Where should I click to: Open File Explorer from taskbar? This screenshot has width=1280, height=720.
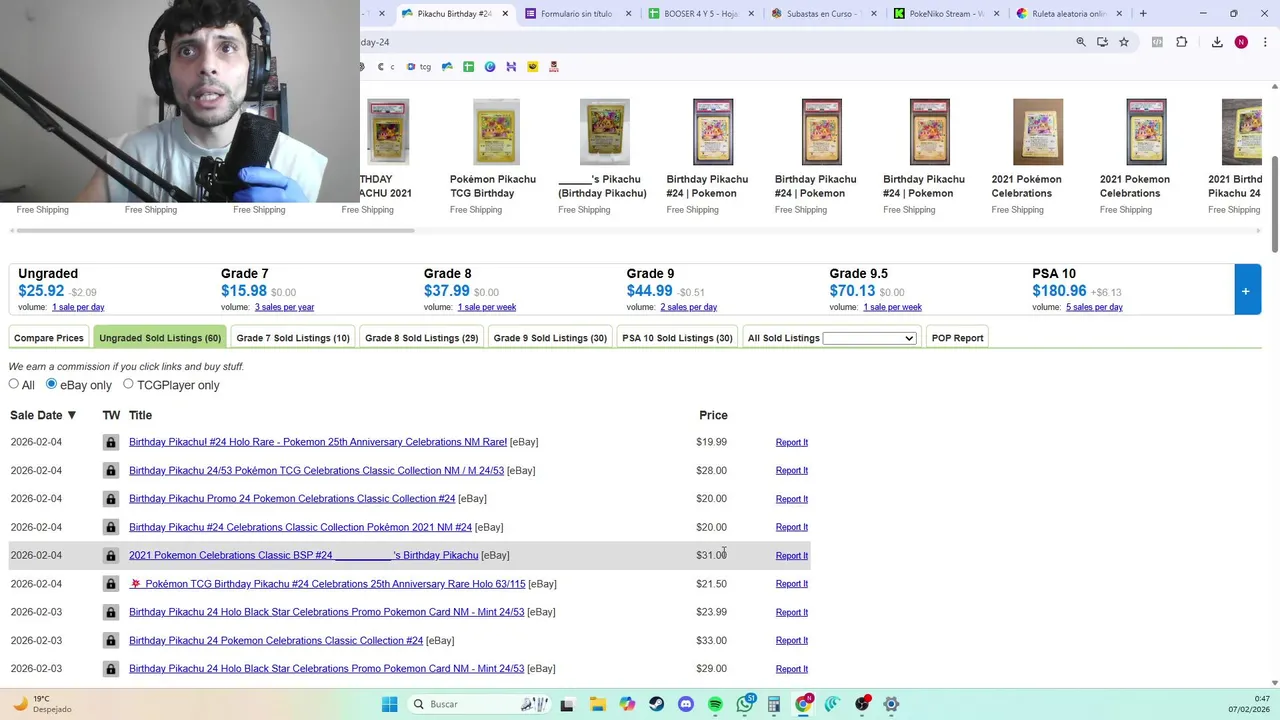tap(597, 704)
